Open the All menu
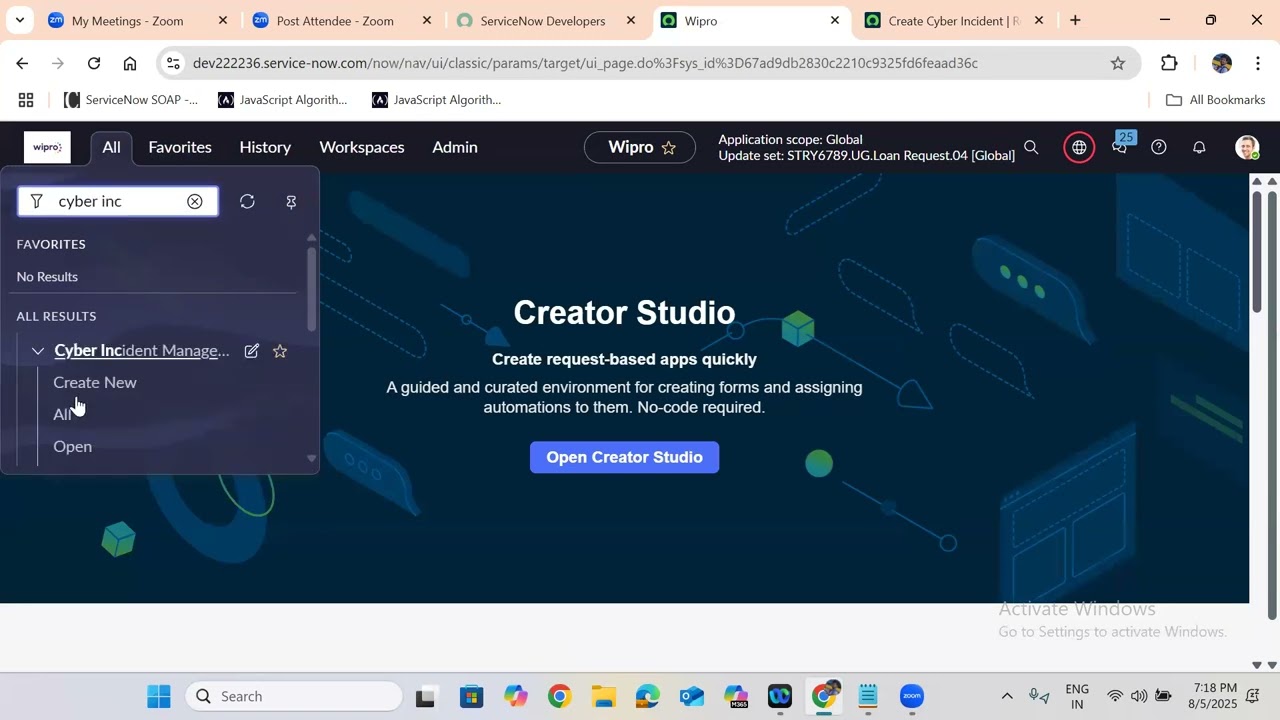 (111, 147)
